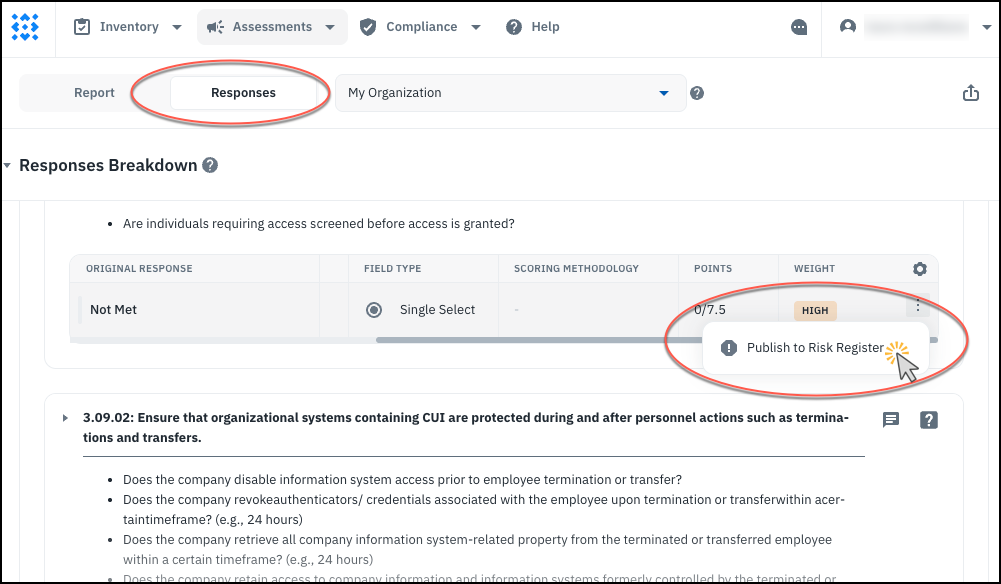Click the app logo in top-left corner

pos(25,27)
